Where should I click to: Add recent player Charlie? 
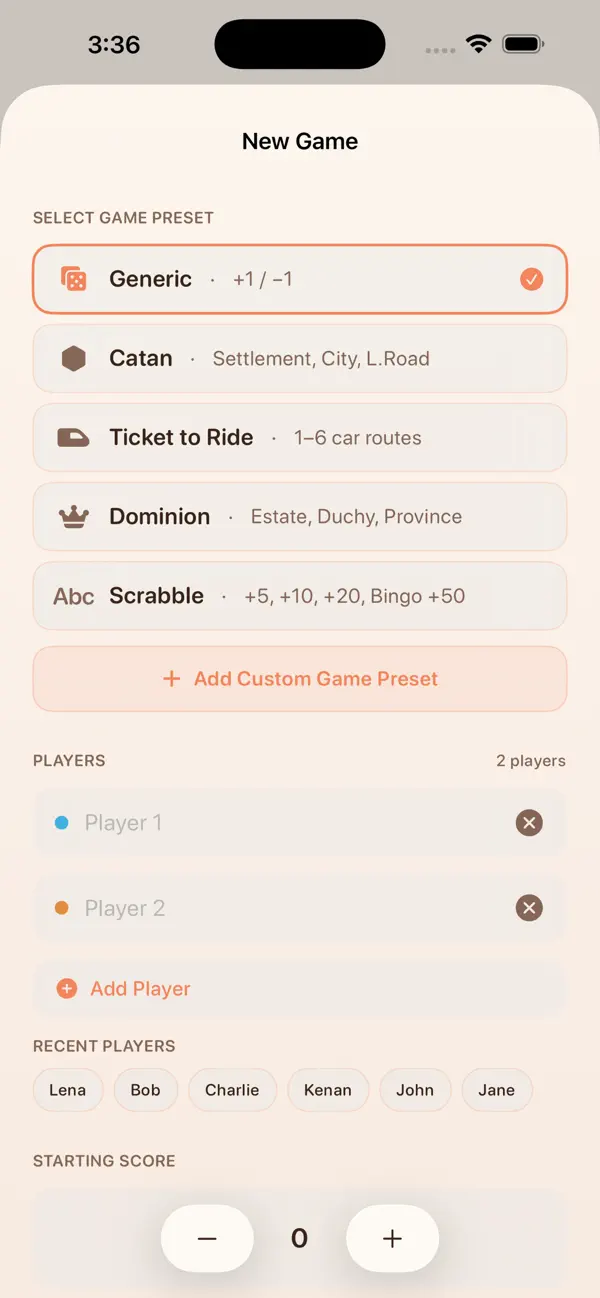232,1090
